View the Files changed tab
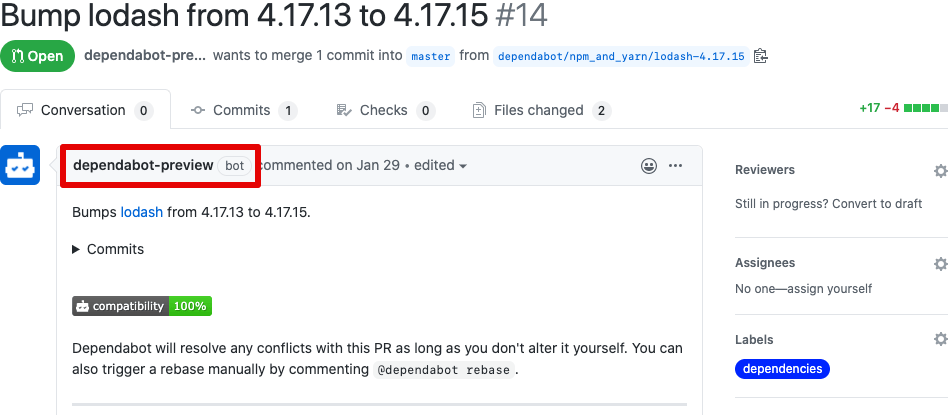Viewport: 948px width, 415px height. [x=540, y=110]
